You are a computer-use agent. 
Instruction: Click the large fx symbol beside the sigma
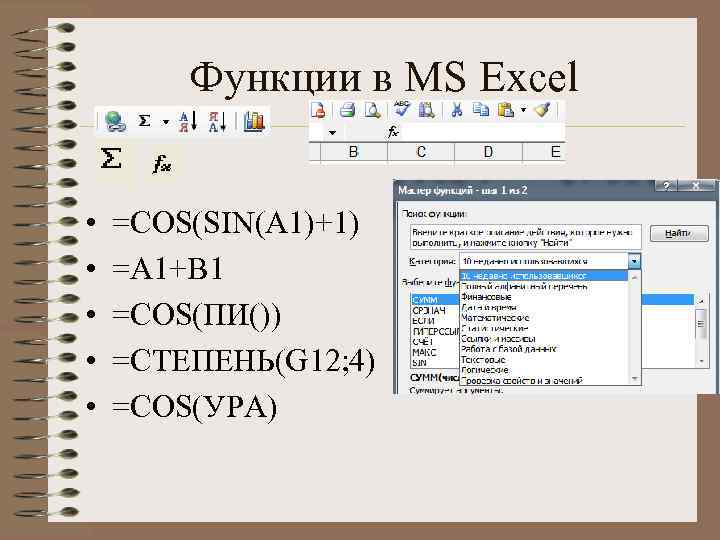[x=162, y=163]
